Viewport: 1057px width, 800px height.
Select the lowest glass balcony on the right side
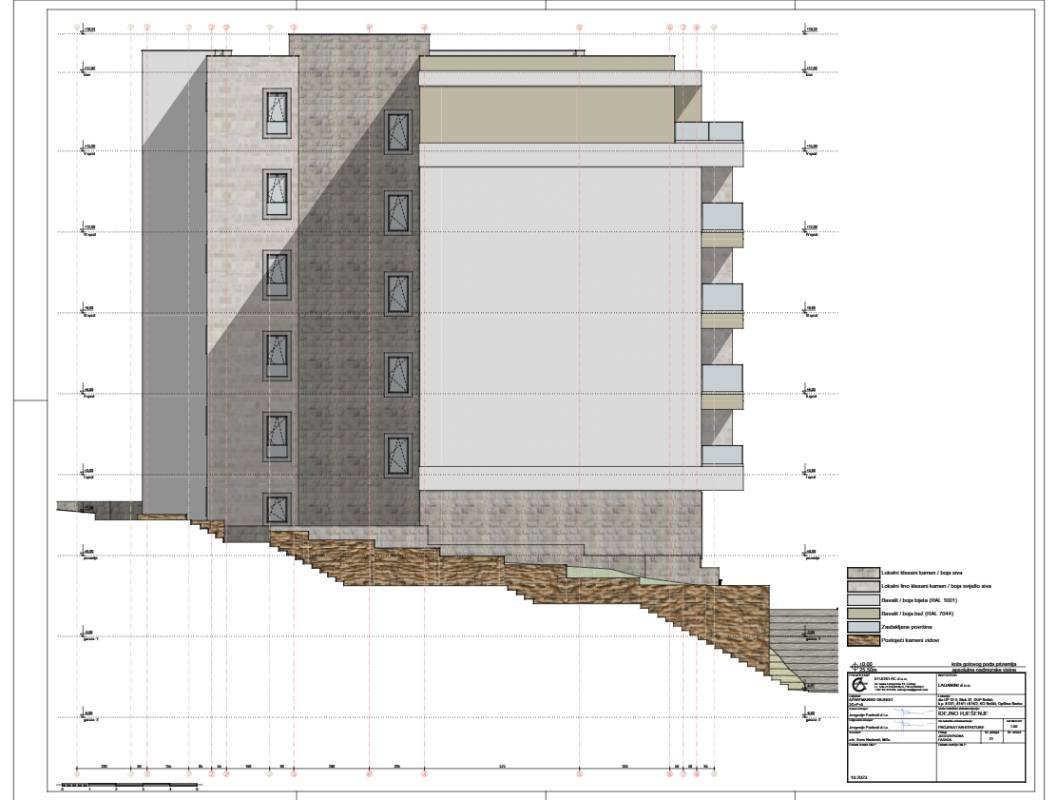coord(721,455)
